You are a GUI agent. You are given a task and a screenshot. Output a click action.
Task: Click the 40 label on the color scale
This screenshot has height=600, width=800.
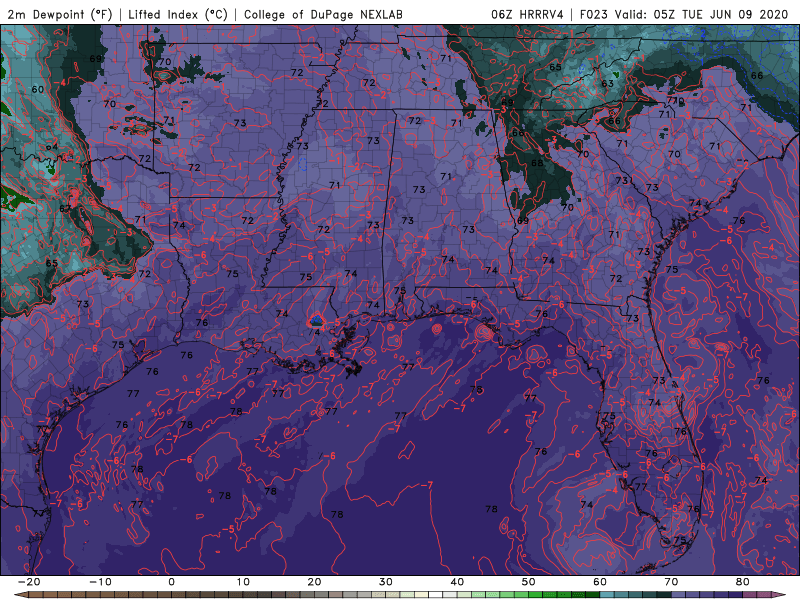point(457,582)
